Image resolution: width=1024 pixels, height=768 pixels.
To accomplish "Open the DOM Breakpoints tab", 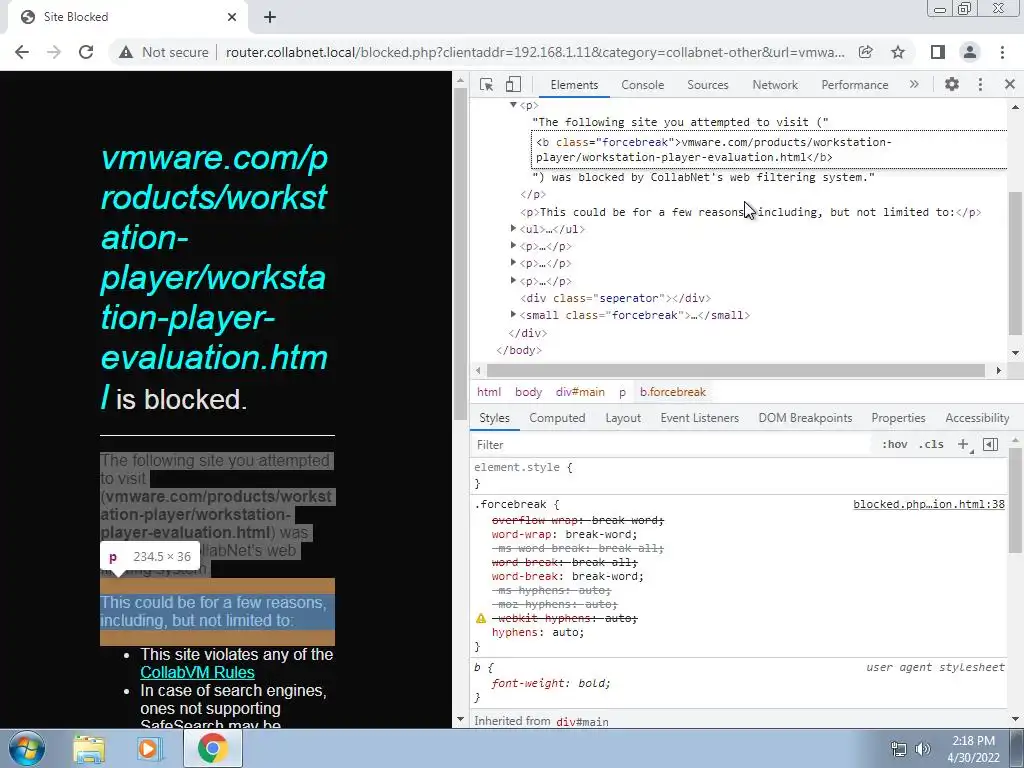I will (805, 418).
